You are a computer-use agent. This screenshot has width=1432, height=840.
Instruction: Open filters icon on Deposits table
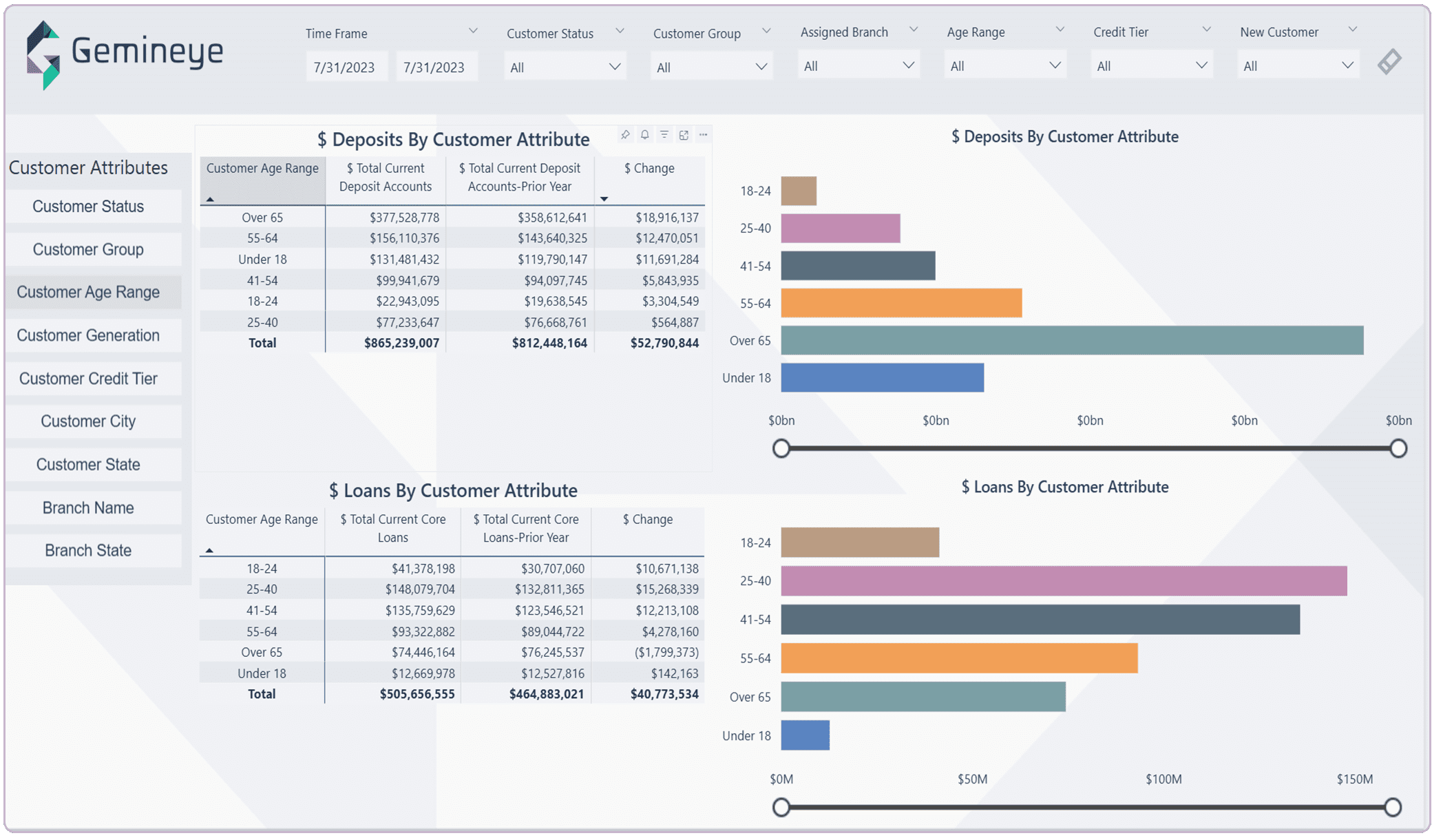pyautogui.click(x=664, y=135)
